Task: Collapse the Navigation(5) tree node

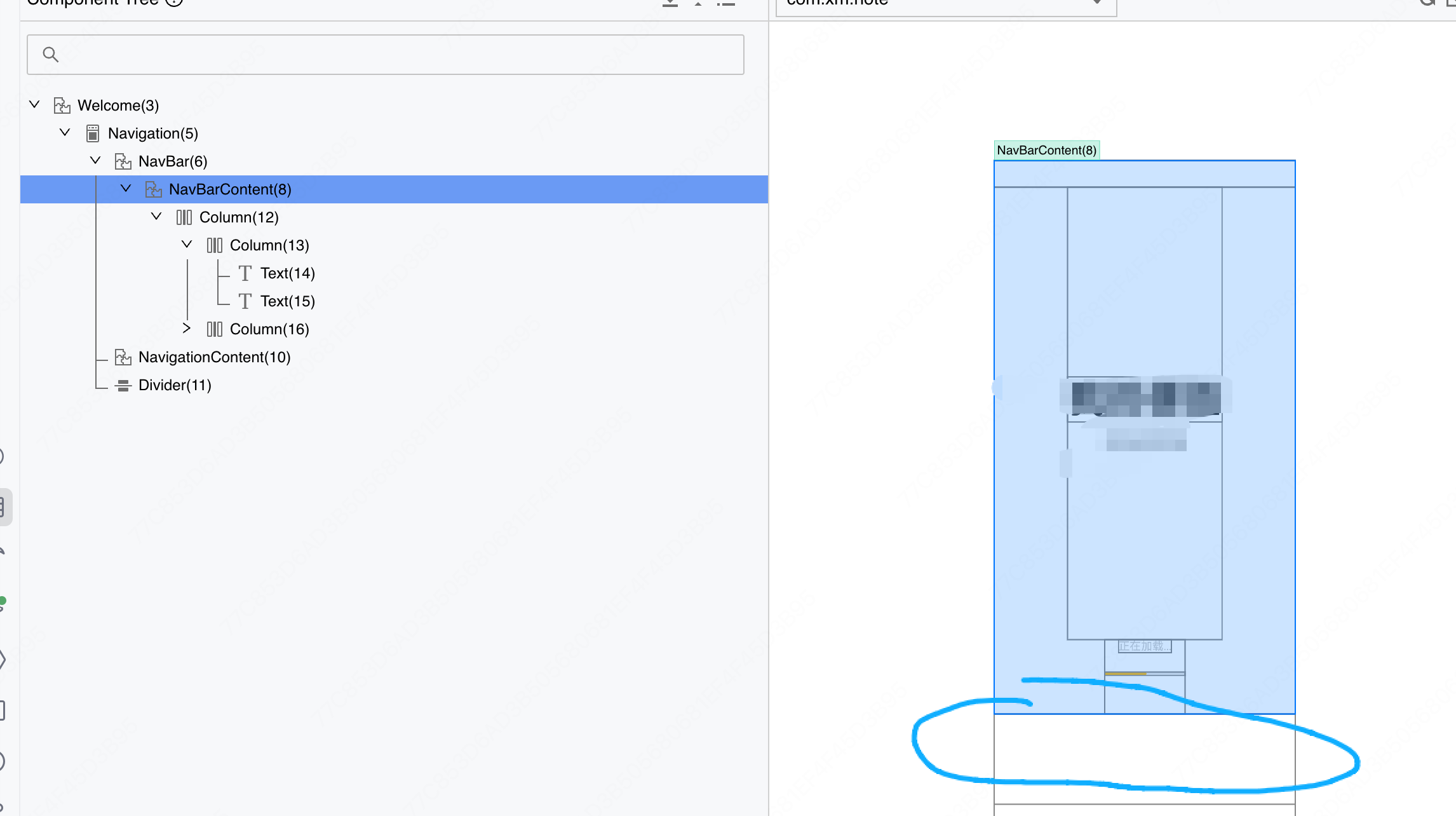Action: click(x=65, y=132)
